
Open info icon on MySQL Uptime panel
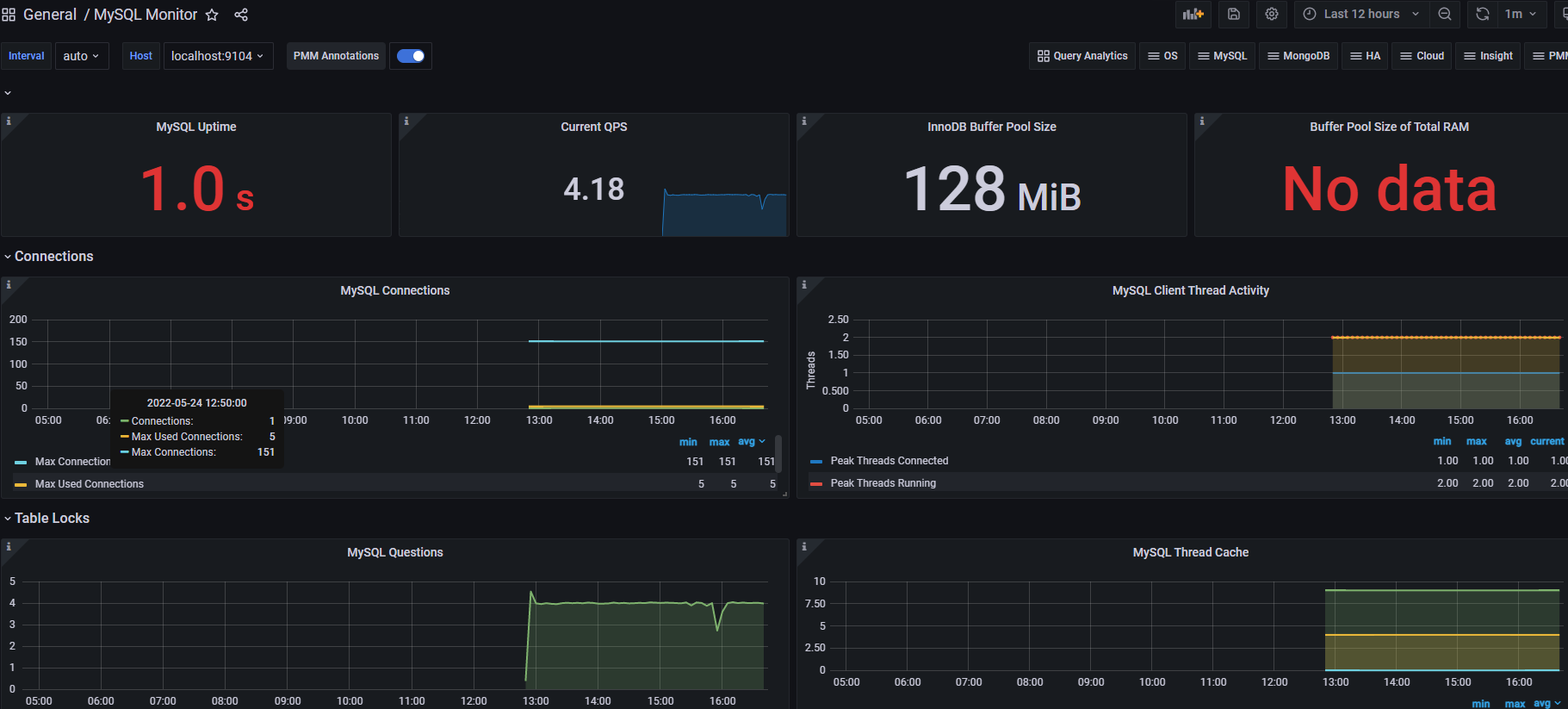9,121
